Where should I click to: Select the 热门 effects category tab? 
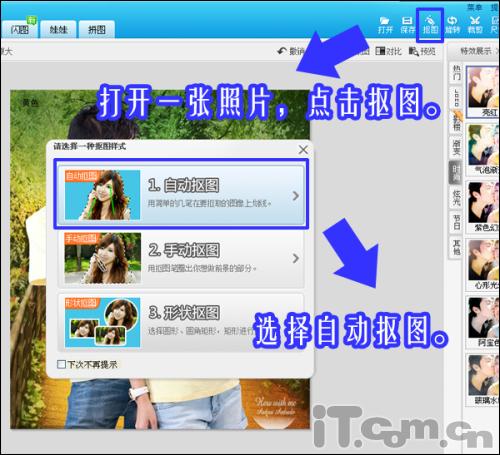tap(456, 73)
